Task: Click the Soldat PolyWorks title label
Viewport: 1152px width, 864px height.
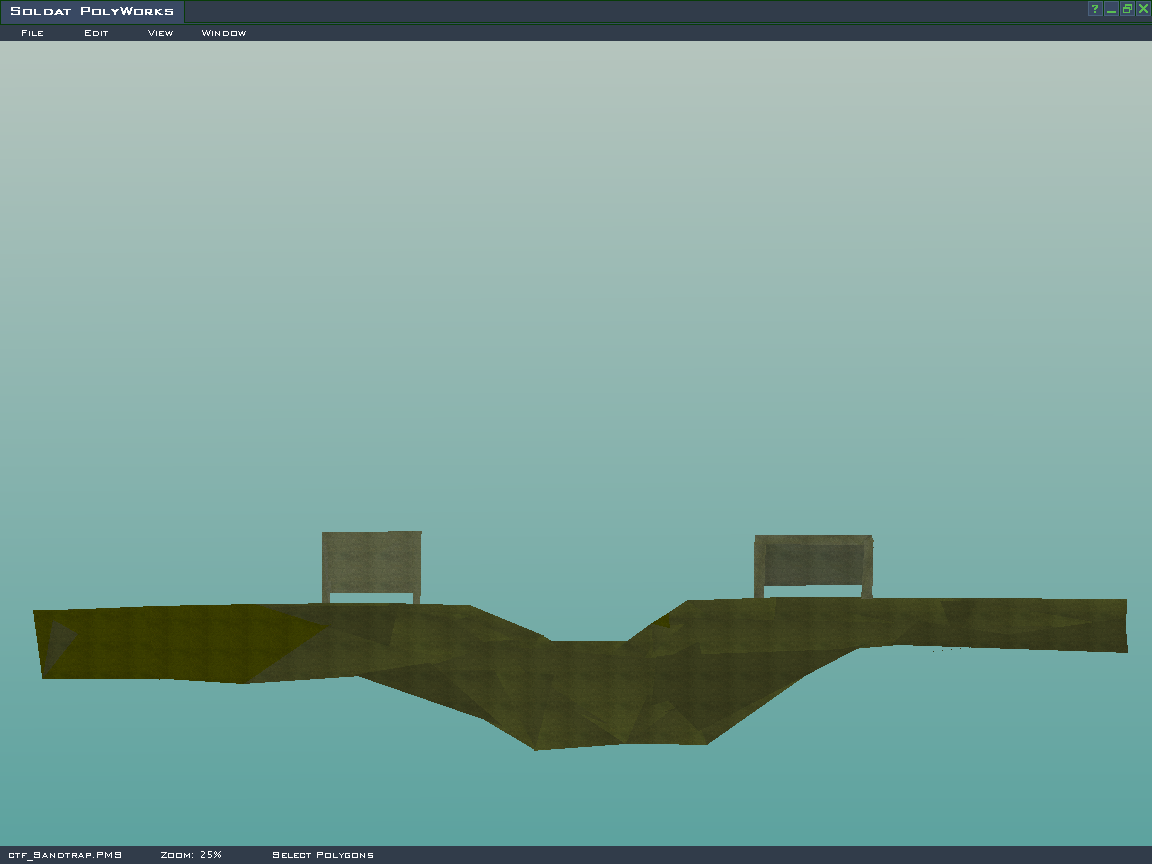Action: point(92,12)
